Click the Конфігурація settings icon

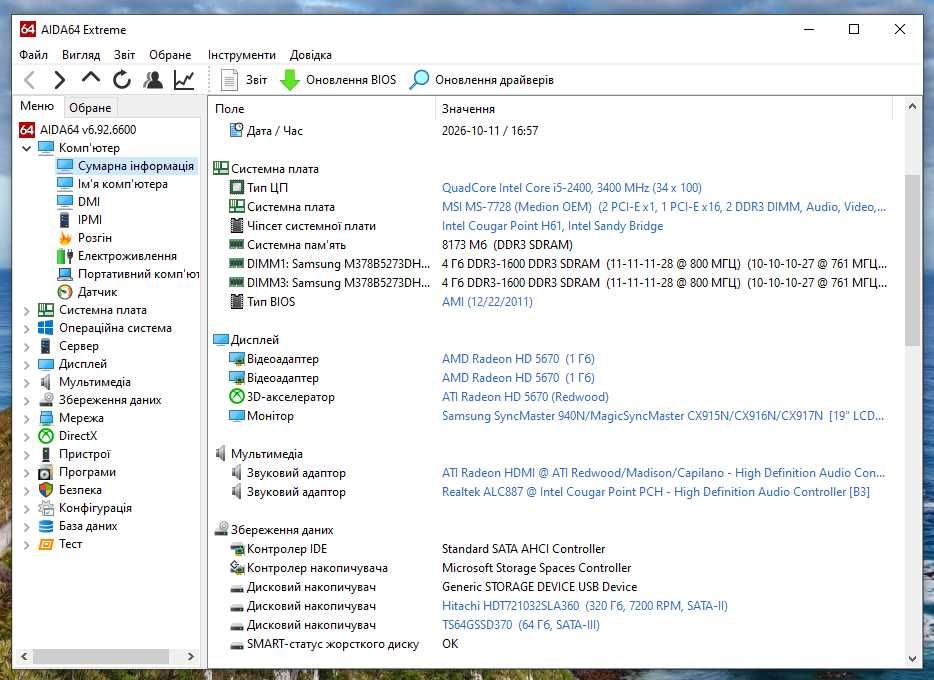(46, 508)
